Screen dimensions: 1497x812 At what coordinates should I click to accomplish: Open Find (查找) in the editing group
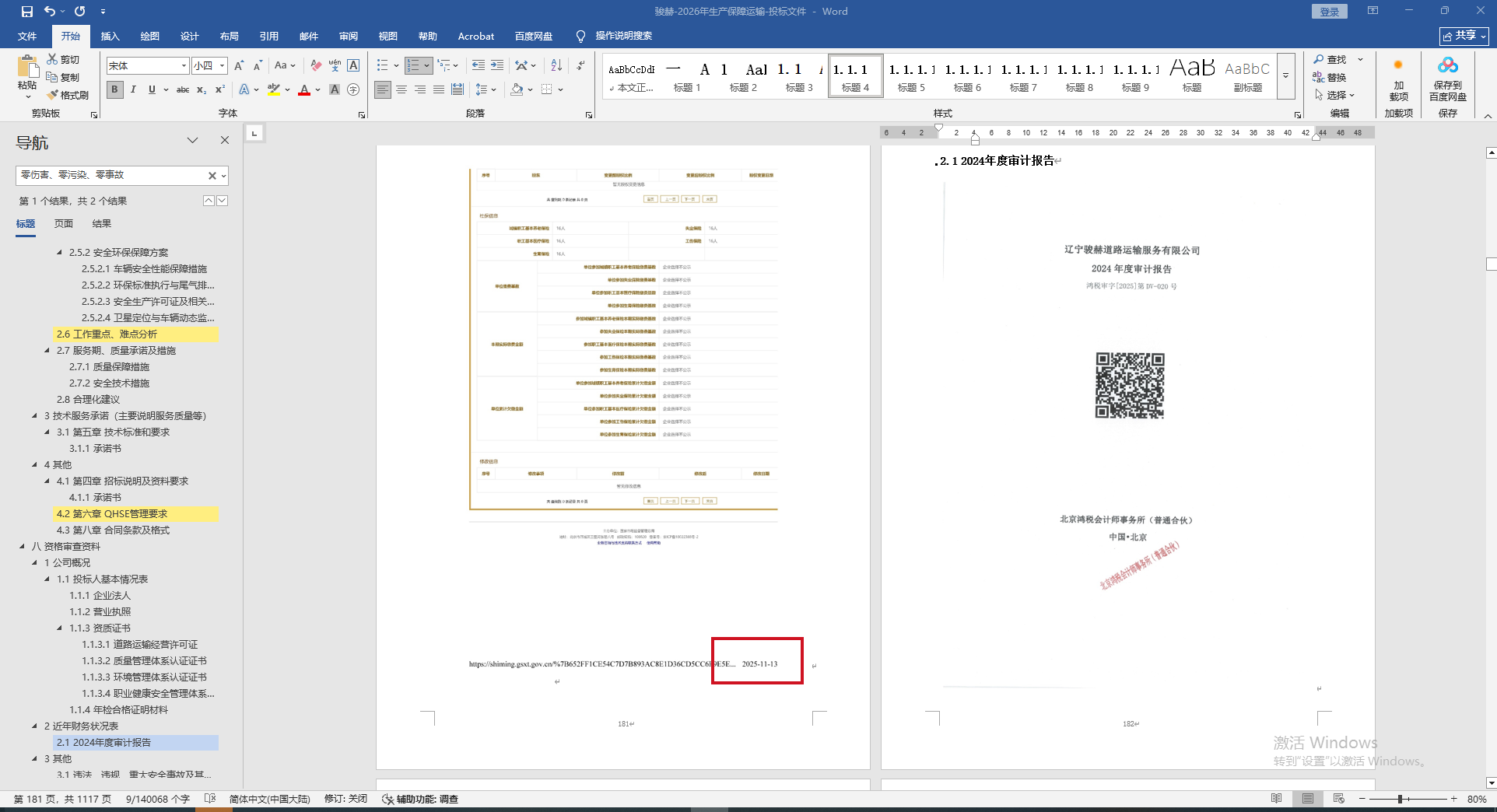coord(1330,59)
